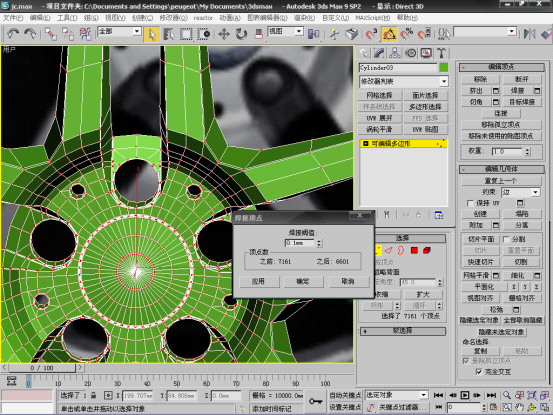This screenshot has width=553, height=415.
Task: Switch to the Utilities hammer tab
Action: [x=441, y=53]
